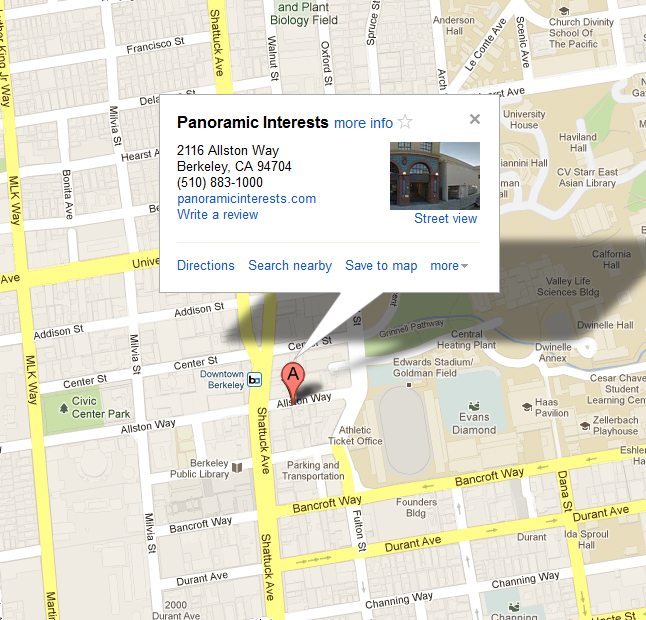Click the Haas Pavilion graduation cap icon
646x620 pixels.
tap(527, 407)
